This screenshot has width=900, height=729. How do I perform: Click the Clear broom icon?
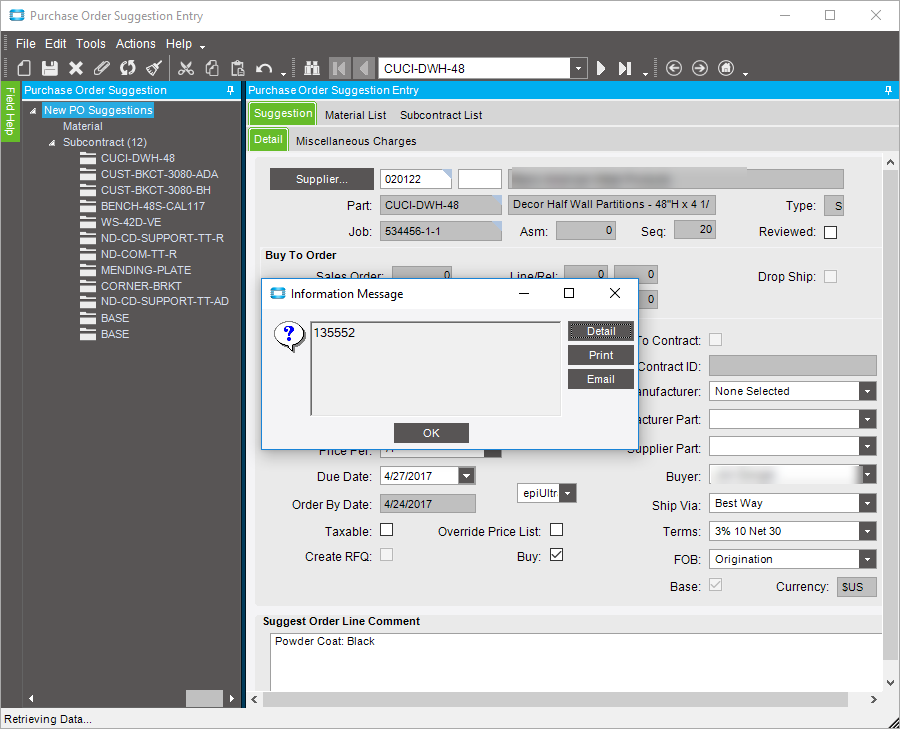154,68
